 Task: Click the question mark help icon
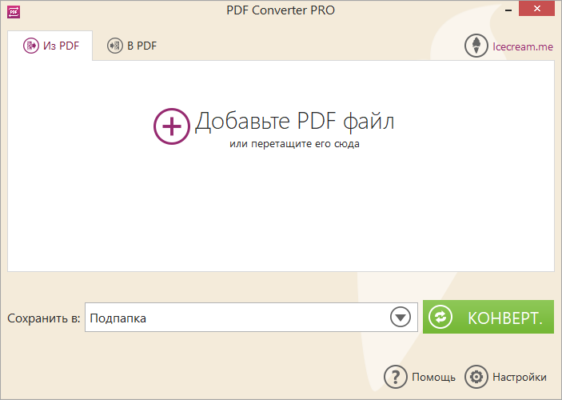[x=395, y=377]
